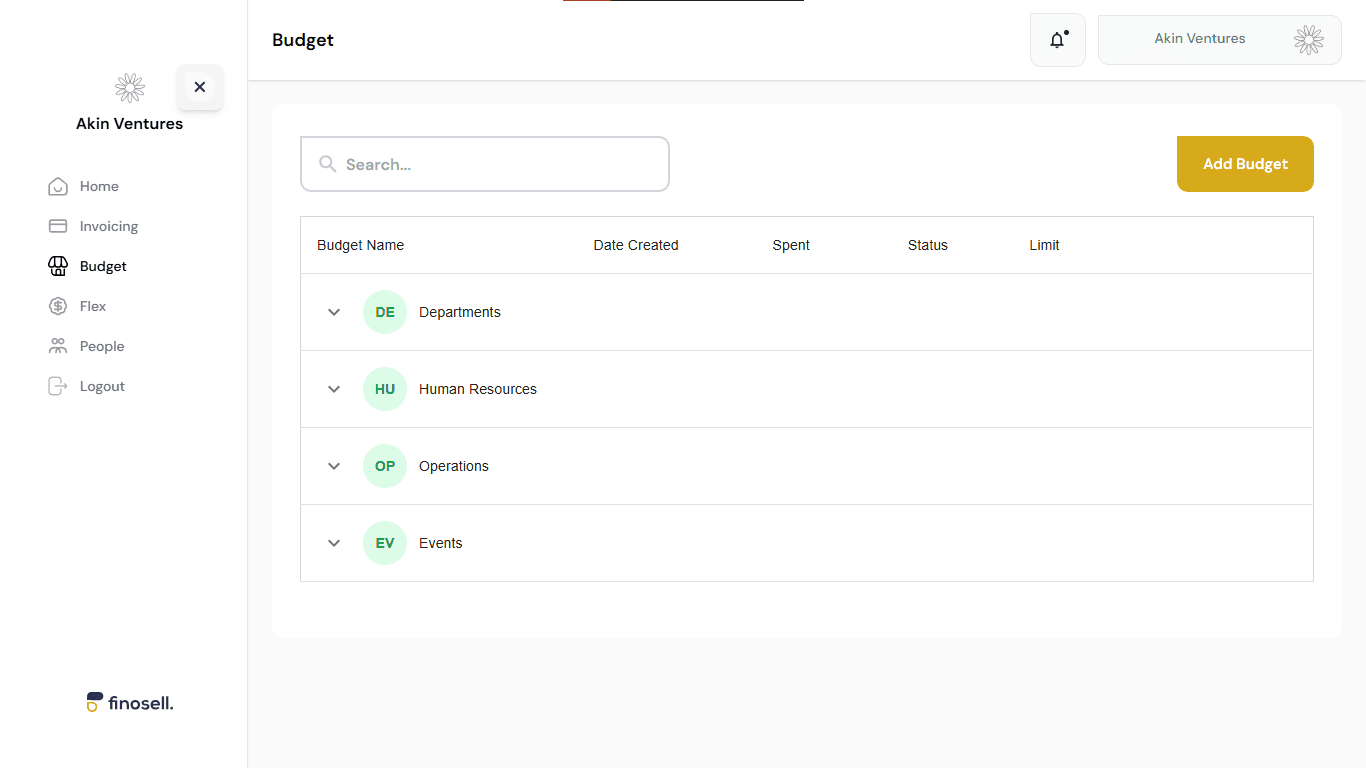Select the Human Resources budget name
1366x768 pixels.
pos(477,389)
